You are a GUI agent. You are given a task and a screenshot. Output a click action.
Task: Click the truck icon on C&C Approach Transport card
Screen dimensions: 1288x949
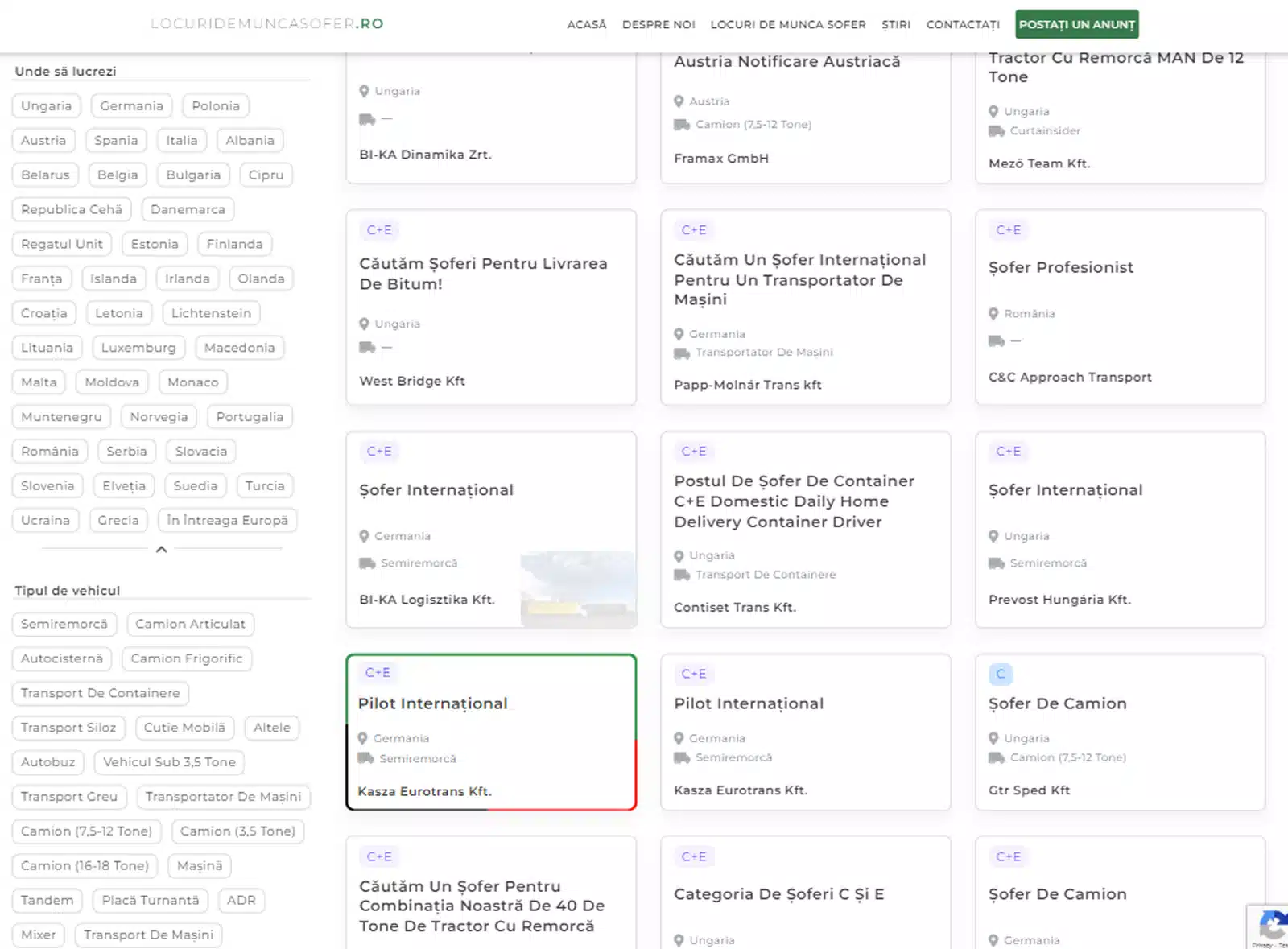[x=997, y=341]
